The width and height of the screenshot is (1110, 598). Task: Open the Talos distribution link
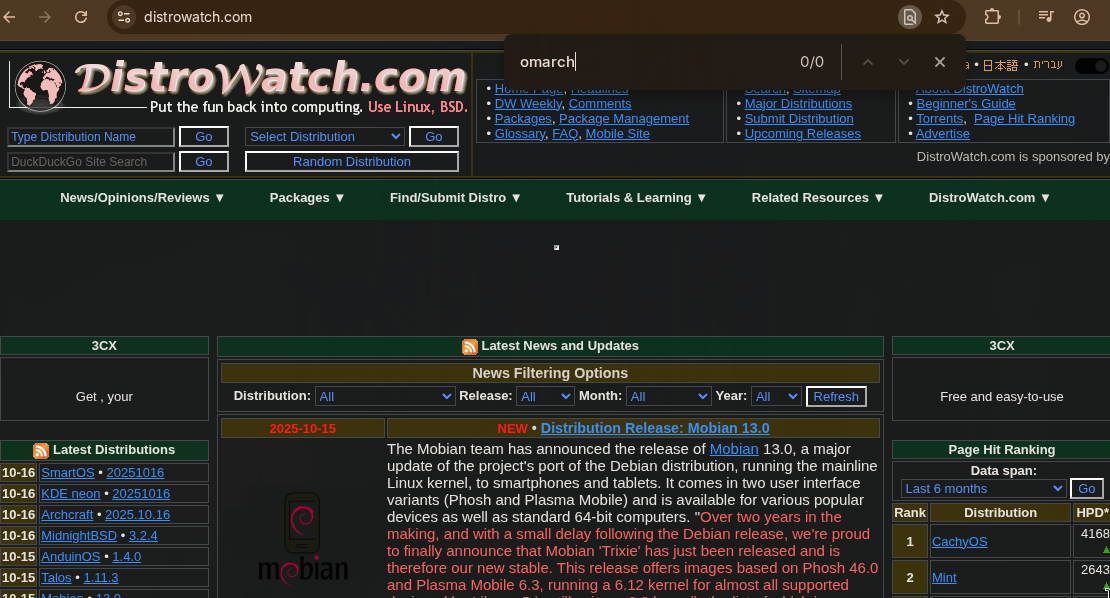pyautogui.click(x=56, y=578)
